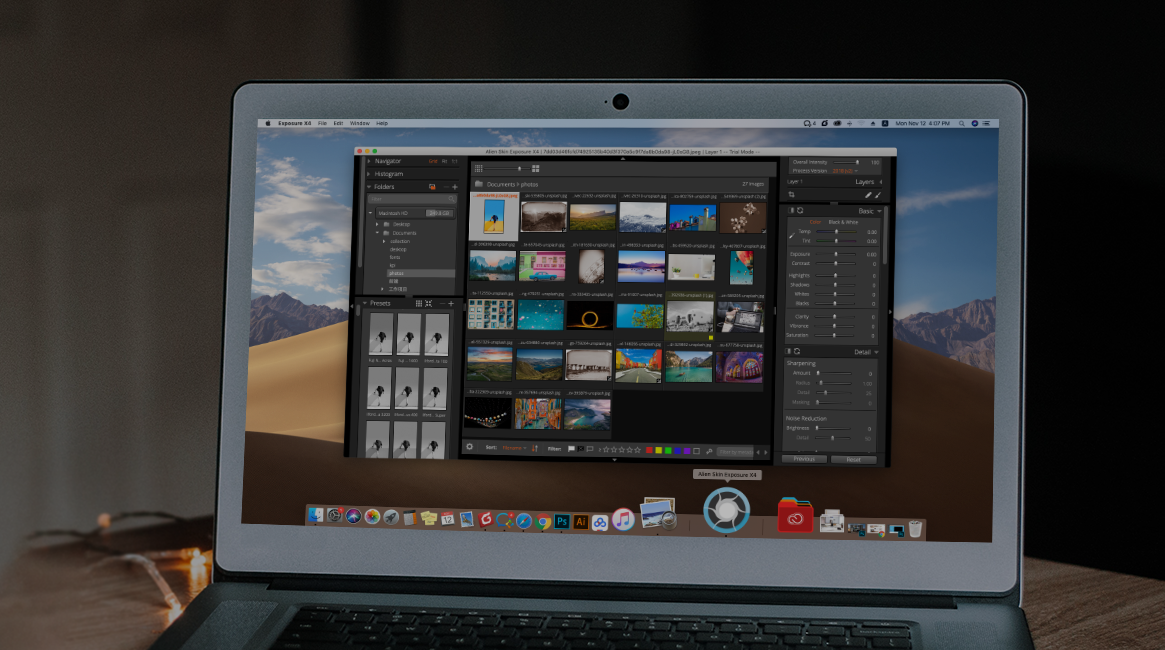Toggle the rejected photo filter icon
The height and width of the screenshot is (650, 1165).
pos(581,448)
